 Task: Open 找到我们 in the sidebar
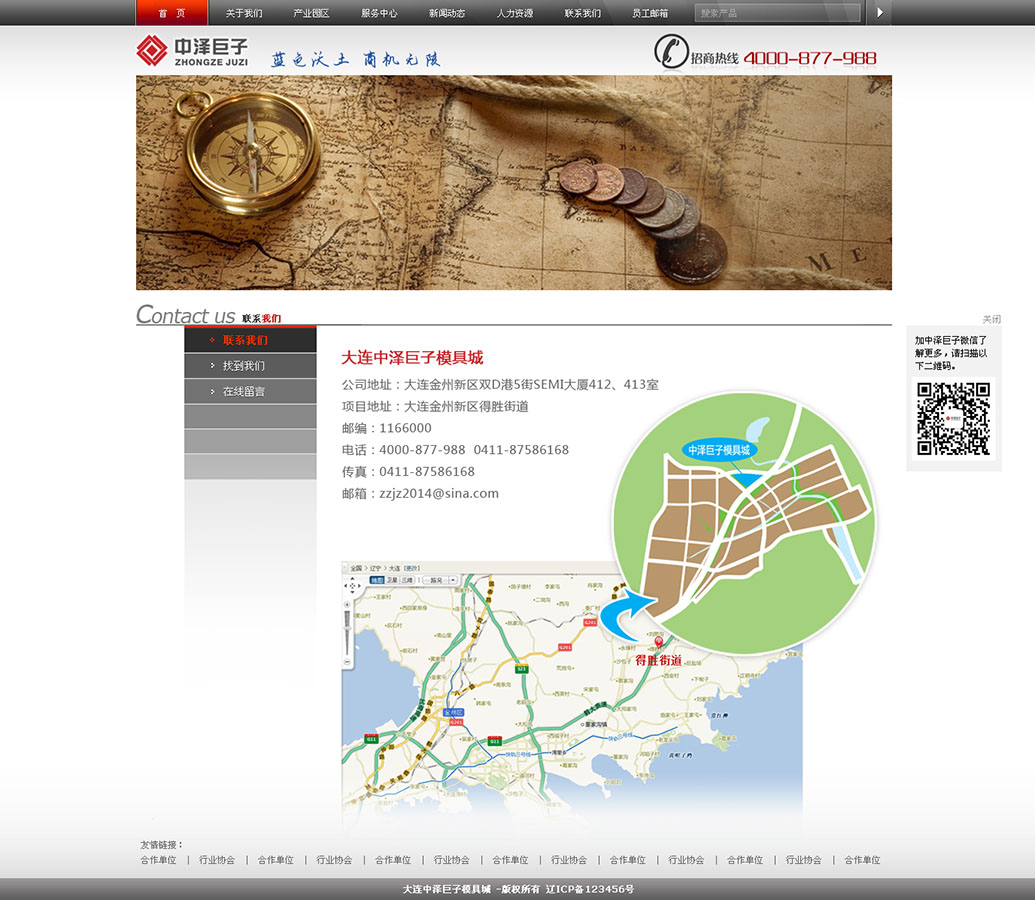tap(244, 366)
